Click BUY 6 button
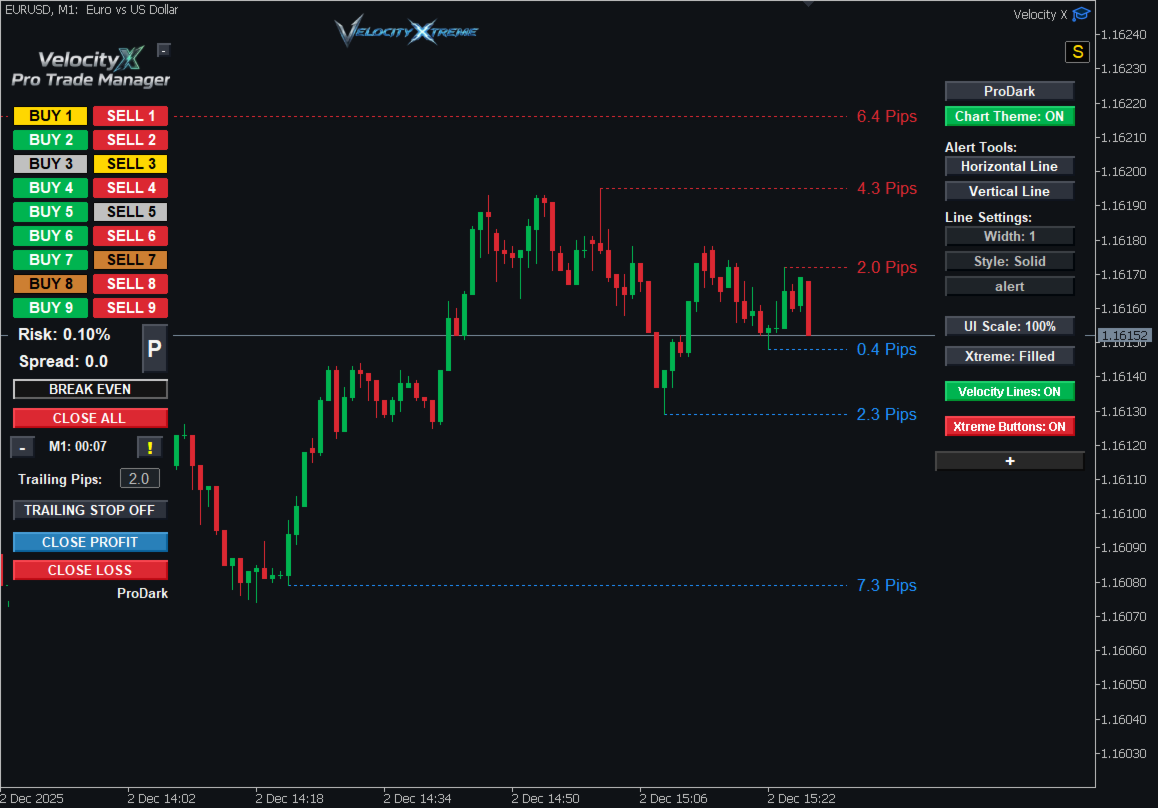This screenshot has height=808, width=1158. tap(50, 236)
